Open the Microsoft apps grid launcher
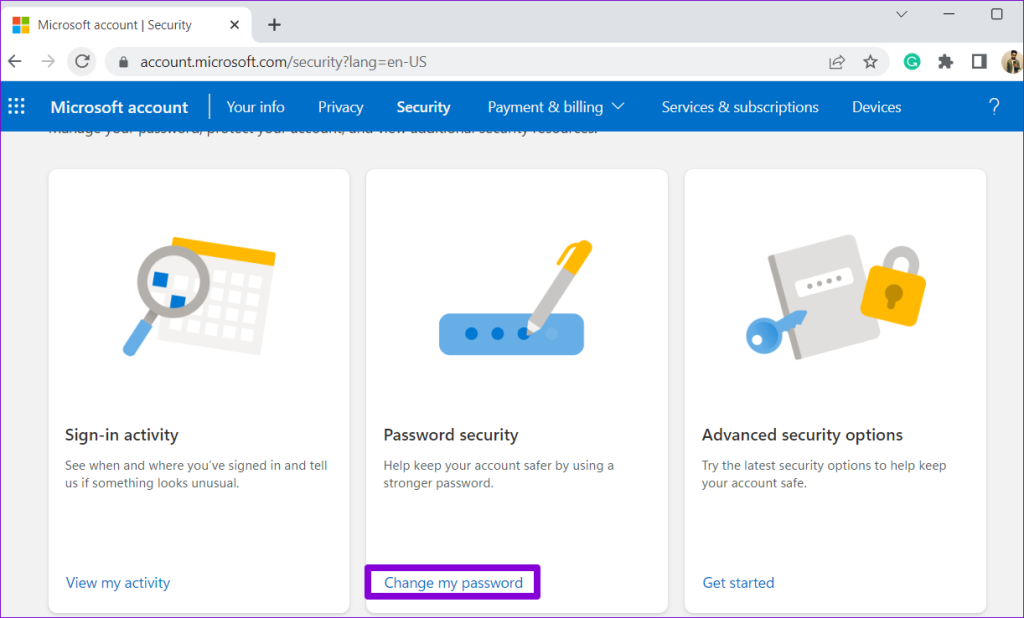The image size is (1024, 618). [16, 106]
